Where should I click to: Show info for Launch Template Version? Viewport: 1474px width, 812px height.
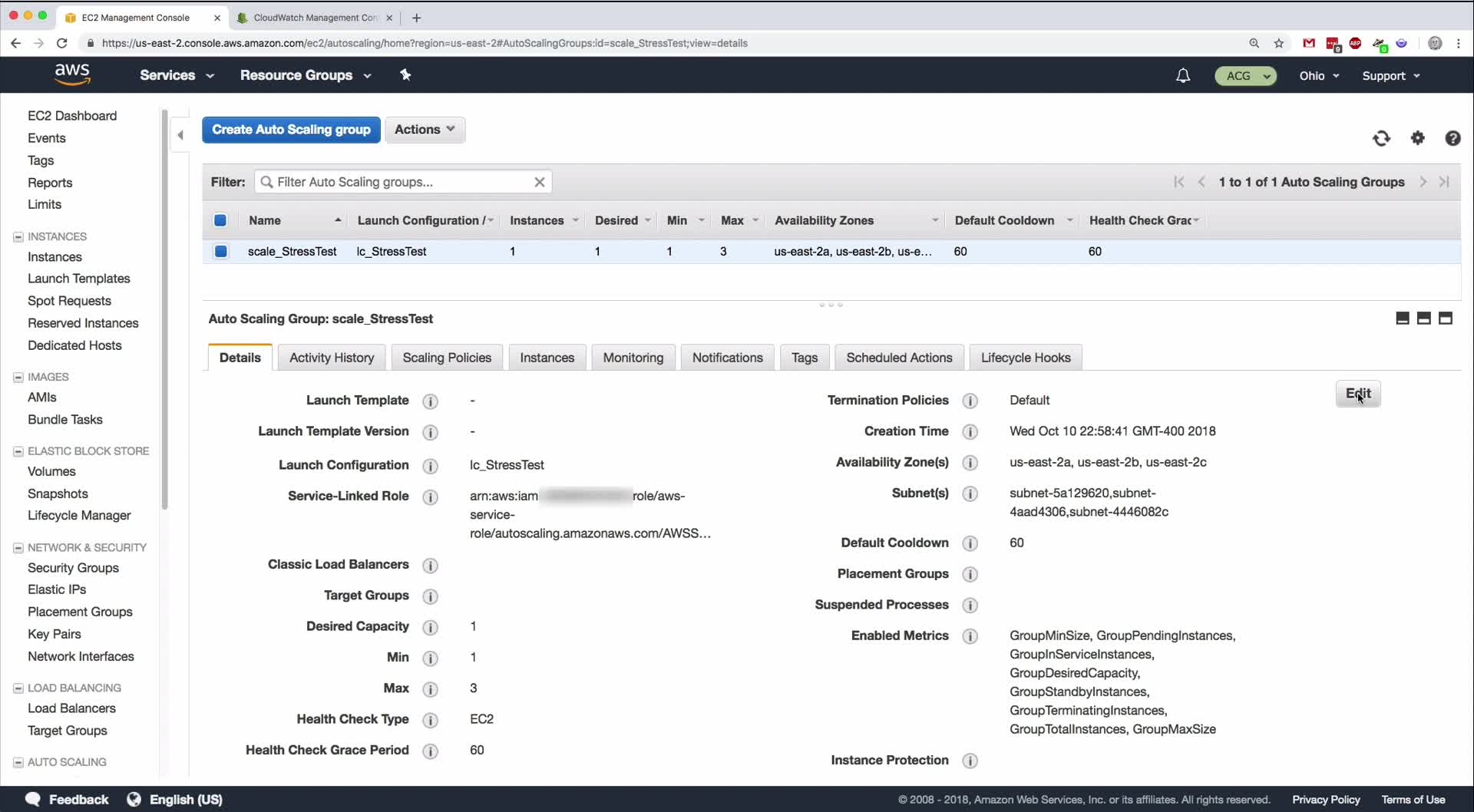coord(431,432)
